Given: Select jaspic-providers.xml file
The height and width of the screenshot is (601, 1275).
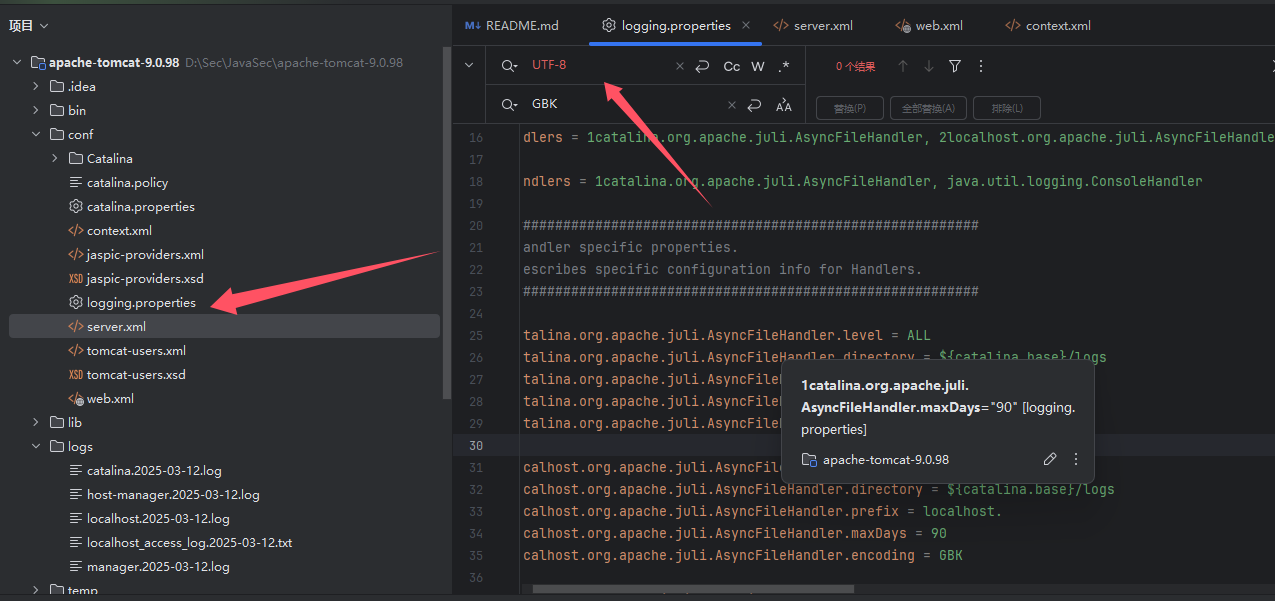Looking at the screenshot, I should click(145, 254).
